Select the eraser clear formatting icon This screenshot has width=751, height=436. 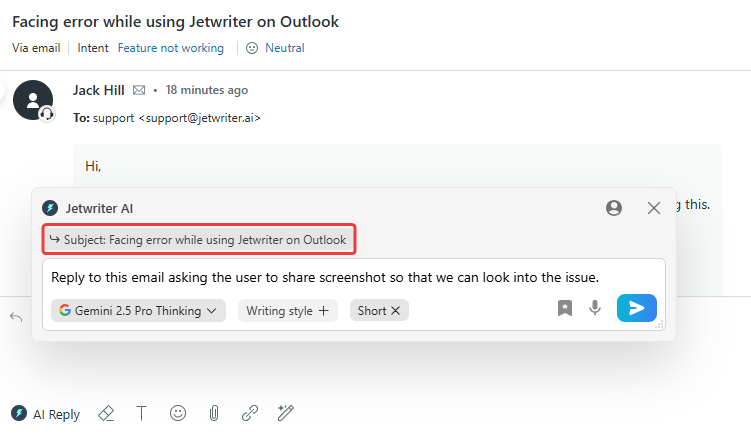[105, 413]
